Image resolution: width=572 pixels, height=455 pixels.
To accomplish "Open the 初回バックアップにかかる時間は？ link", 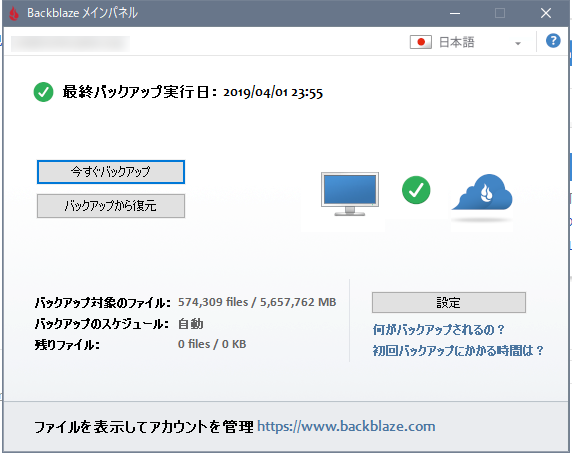I will click(x=458, y=351).
